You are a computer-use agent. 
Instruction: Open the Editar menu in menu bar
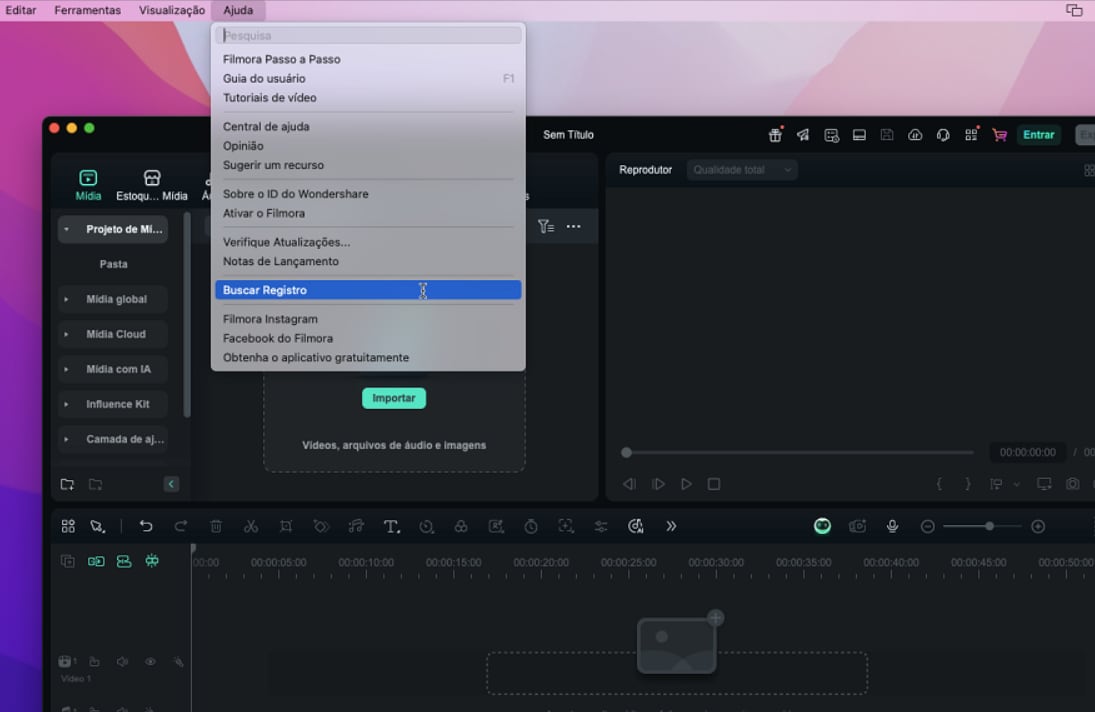point(21,10)
